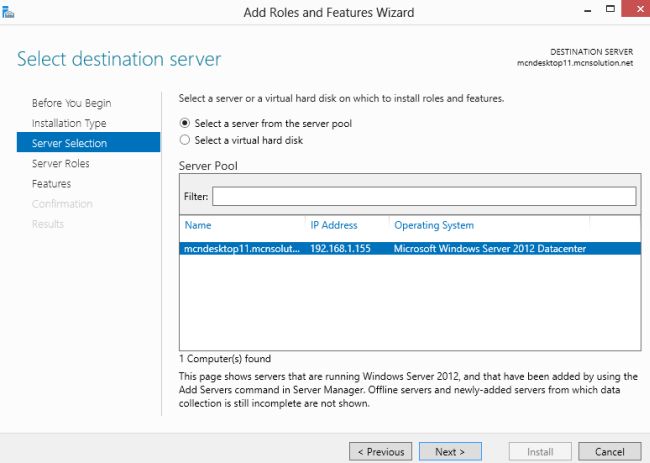Choose 'Select a server from the server pool'
Viewport: 650px width, 463px height.
[x=184, y=123]
